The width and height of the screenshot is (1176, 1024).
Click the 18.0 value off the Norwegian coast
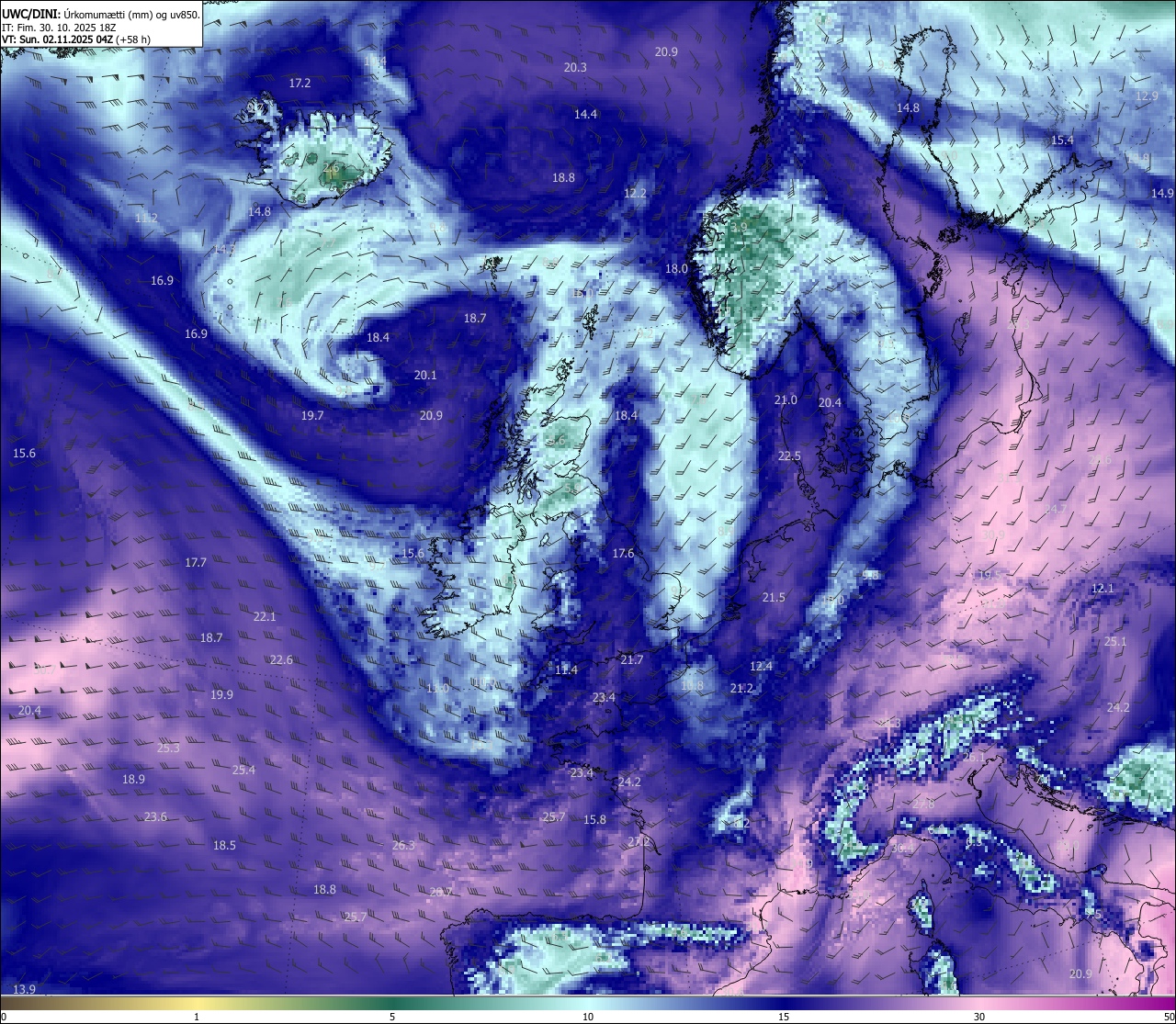point(676,268)
